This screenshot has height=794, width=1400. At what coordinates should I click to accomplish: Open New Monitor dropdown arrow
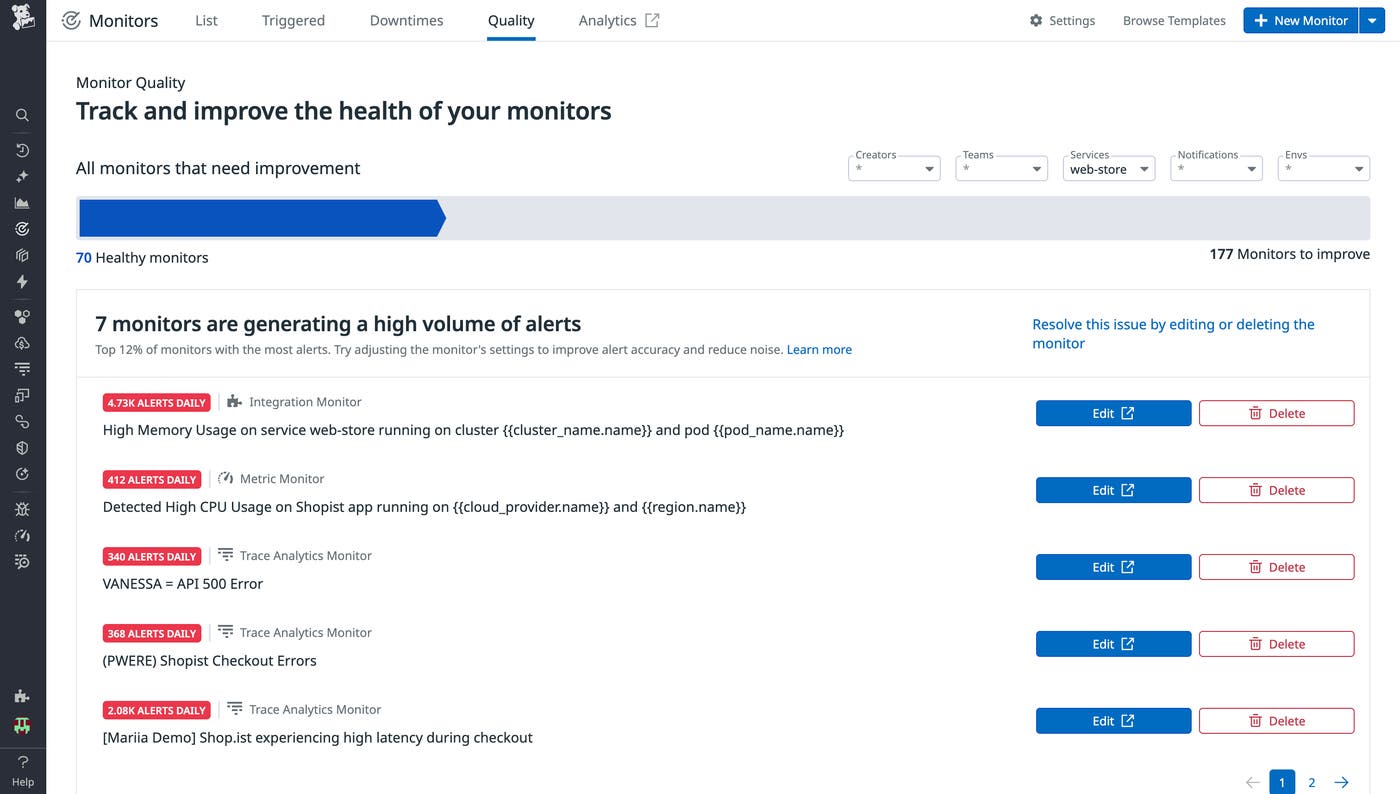coord(1372,20)
